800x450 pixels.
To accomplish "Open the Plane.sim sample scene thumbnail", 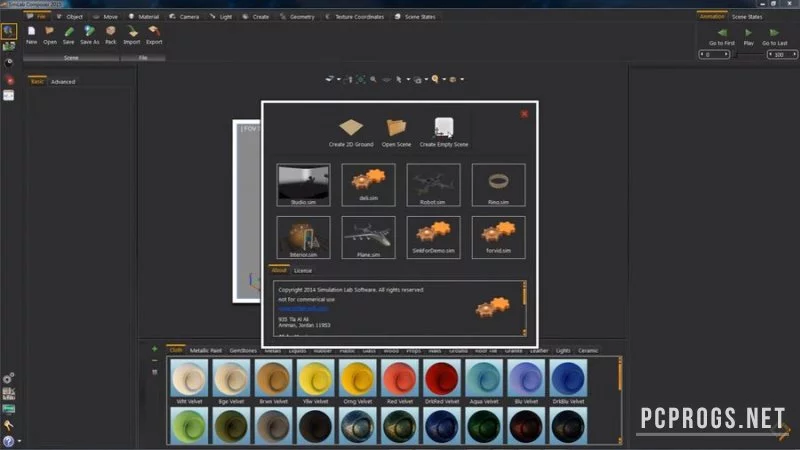I will tap(368, 237).
